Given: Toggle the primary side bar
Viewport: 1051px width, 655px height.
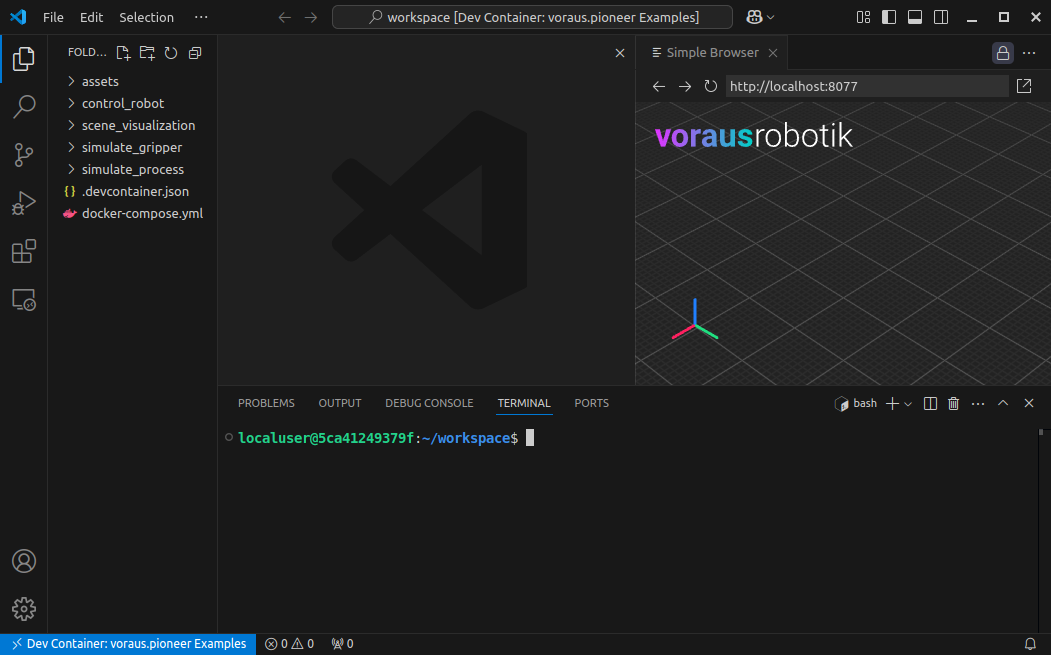Looking at the screenshot, I should coord(889,17).
